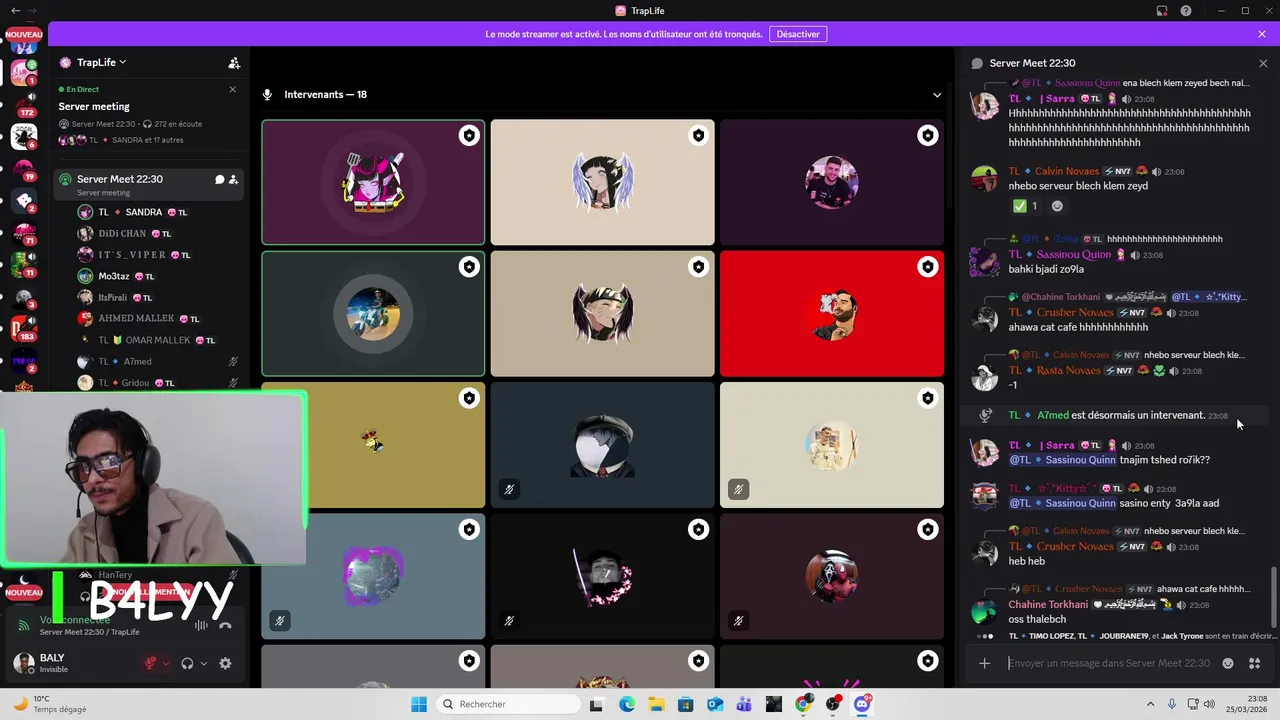
Task: Unmute the red microphone icon
Action: click(x=151, y=663)
